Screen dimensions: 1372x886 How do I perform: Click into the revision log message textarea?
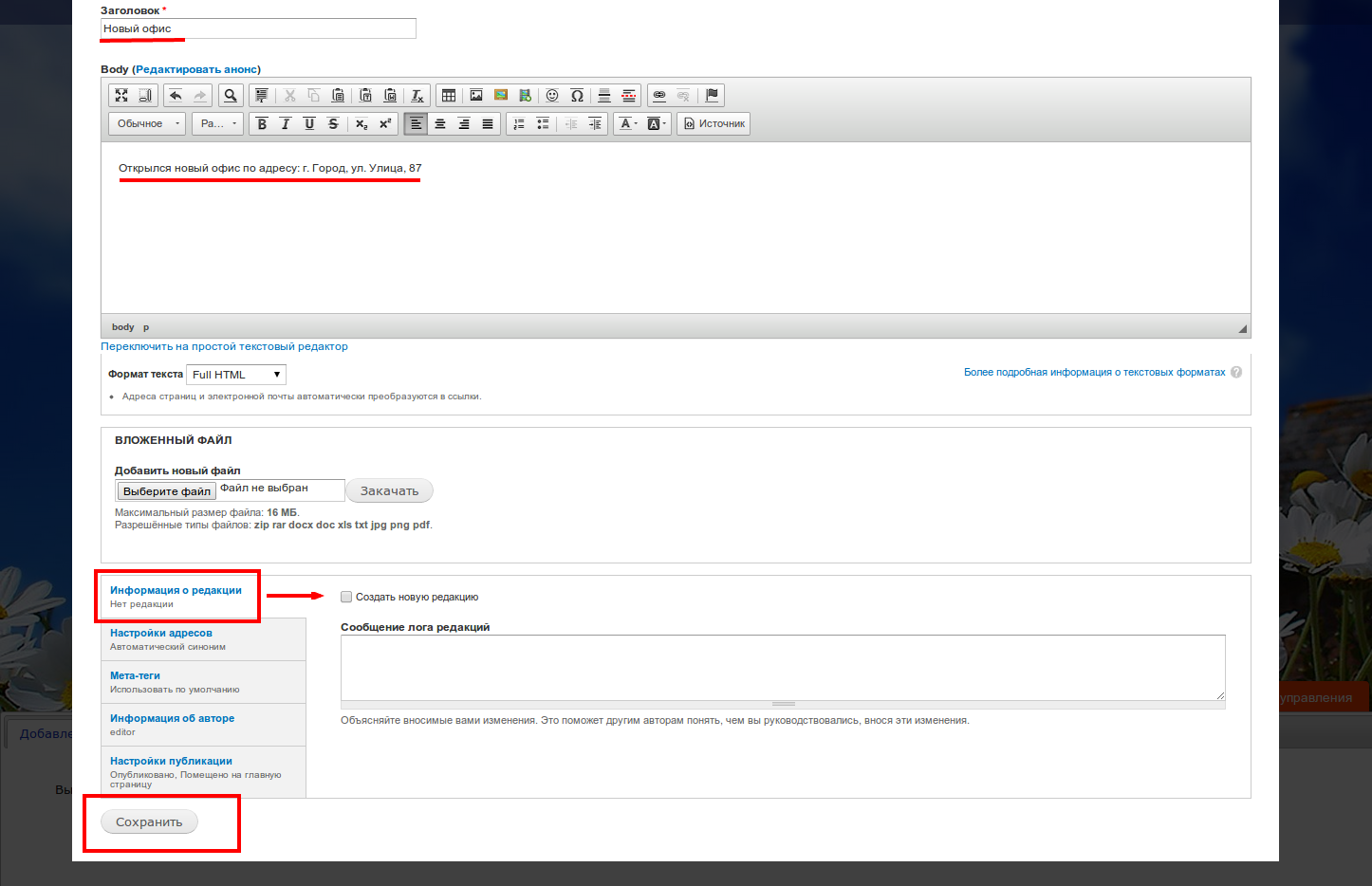(783, 668)
